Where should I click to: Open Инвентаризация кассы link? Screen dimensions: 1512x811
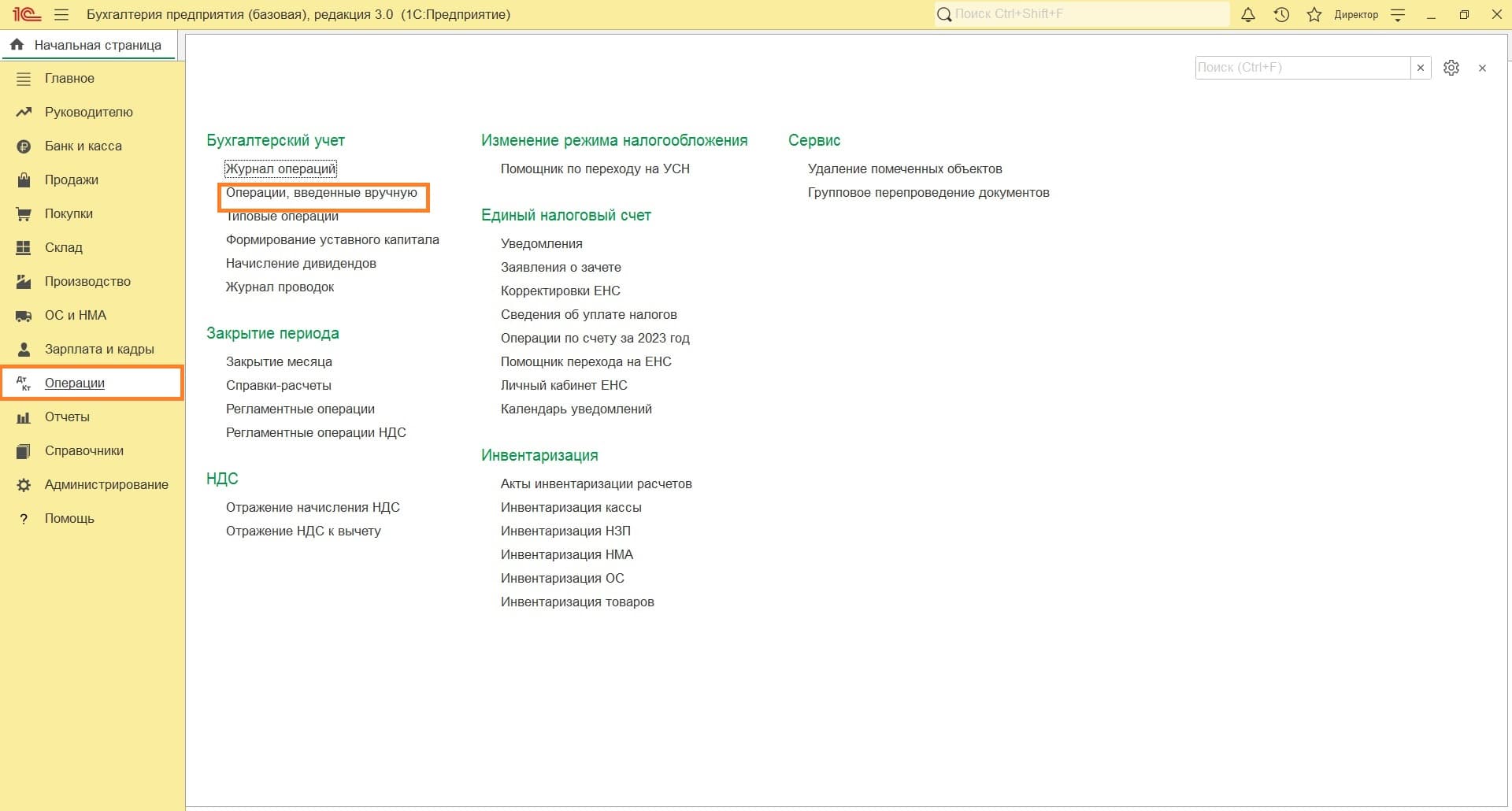click(571, 507)
